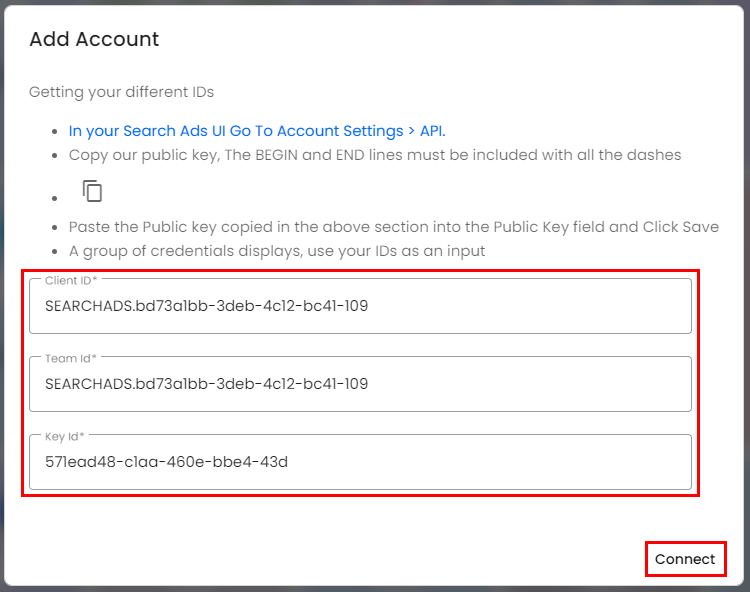Click the Team Id* floating label

(71, 358)
